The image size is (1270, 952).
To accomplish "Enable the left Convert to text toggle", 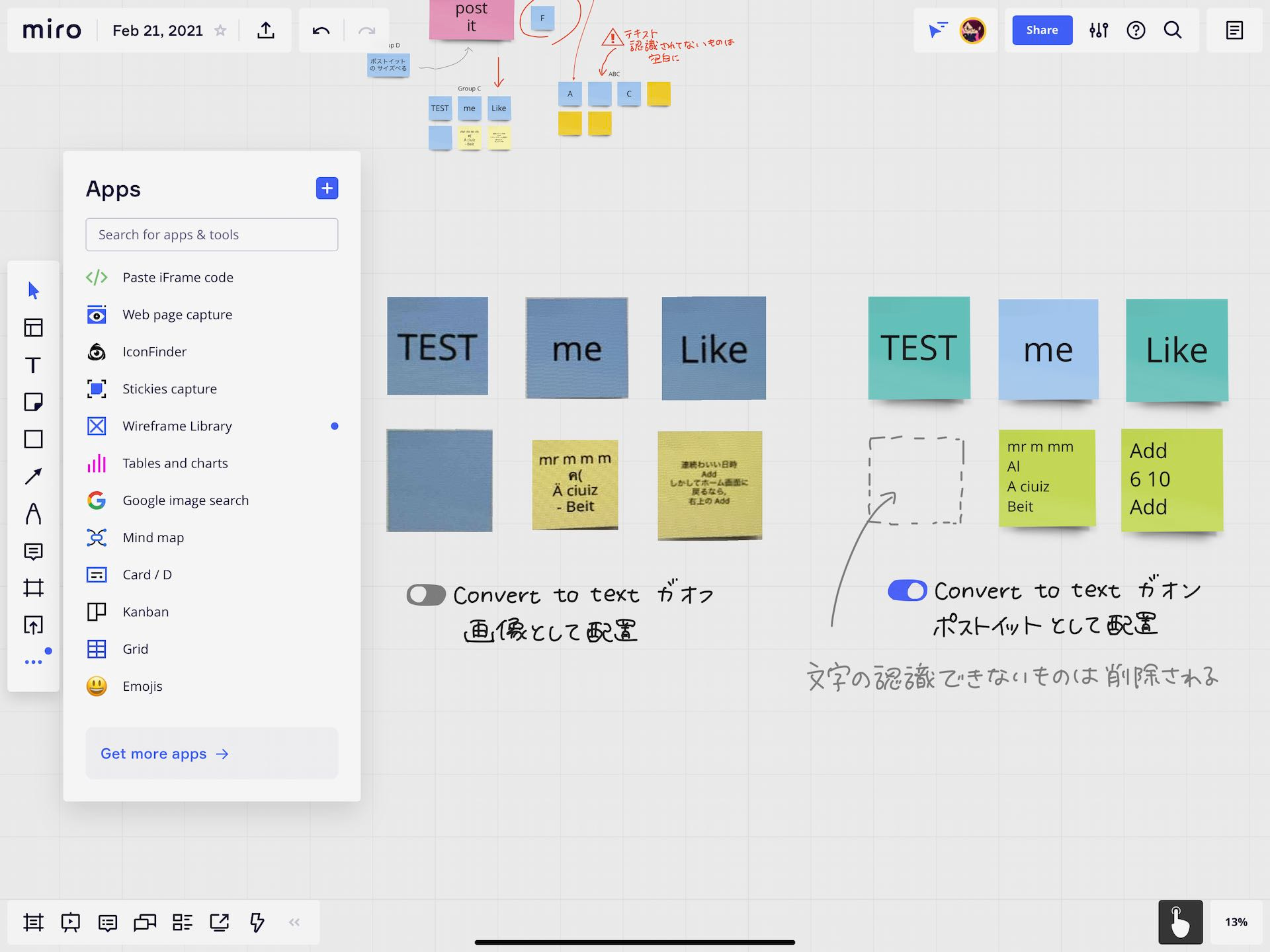I will (425, 594).
